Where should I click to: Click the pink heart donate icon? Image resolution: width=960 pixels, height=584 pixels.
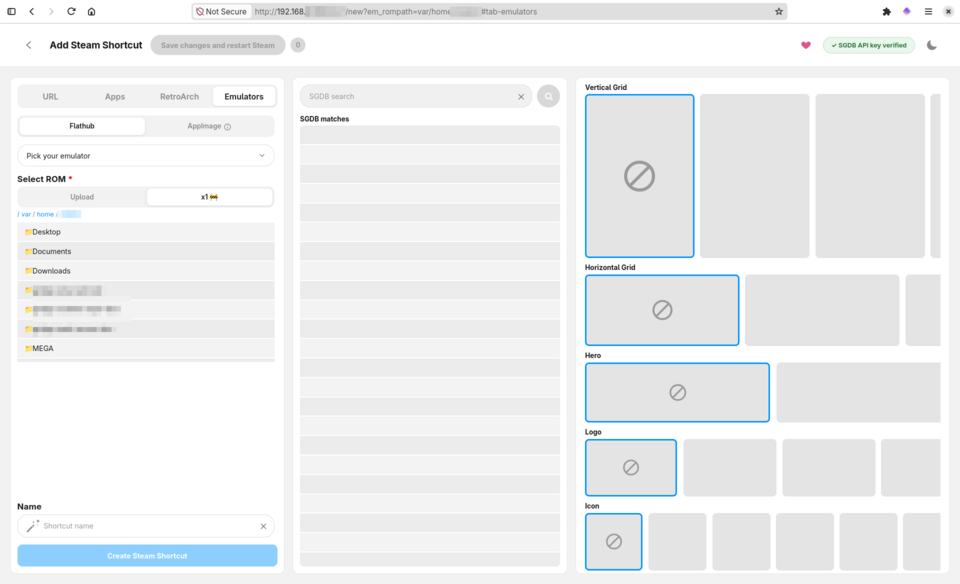pyautogui.click(x=806, y=45)
